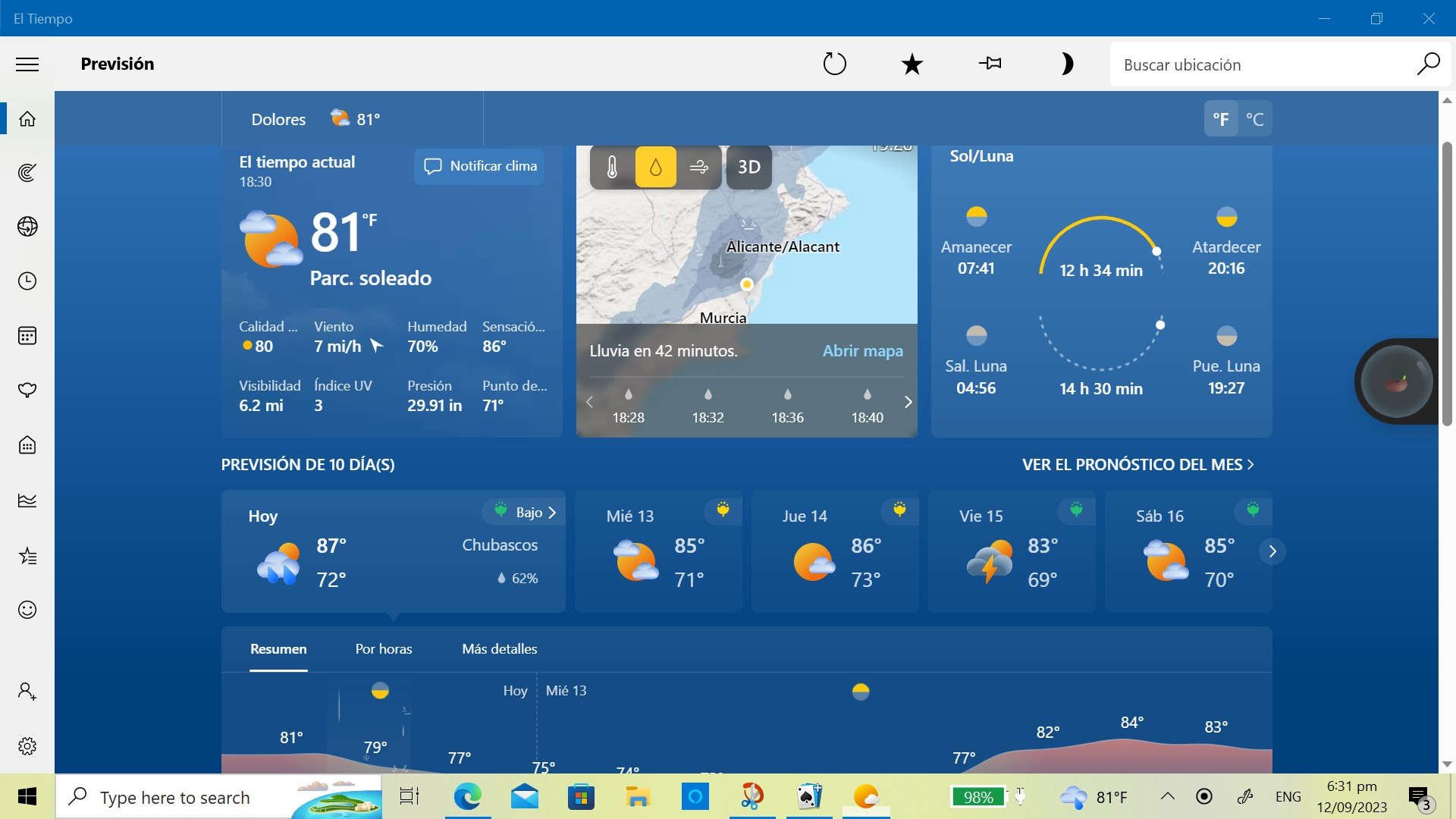This screenshot has height=819, width=1456.
Task: Expand the Bajo pollen indicator
Action: pos(524,513)
